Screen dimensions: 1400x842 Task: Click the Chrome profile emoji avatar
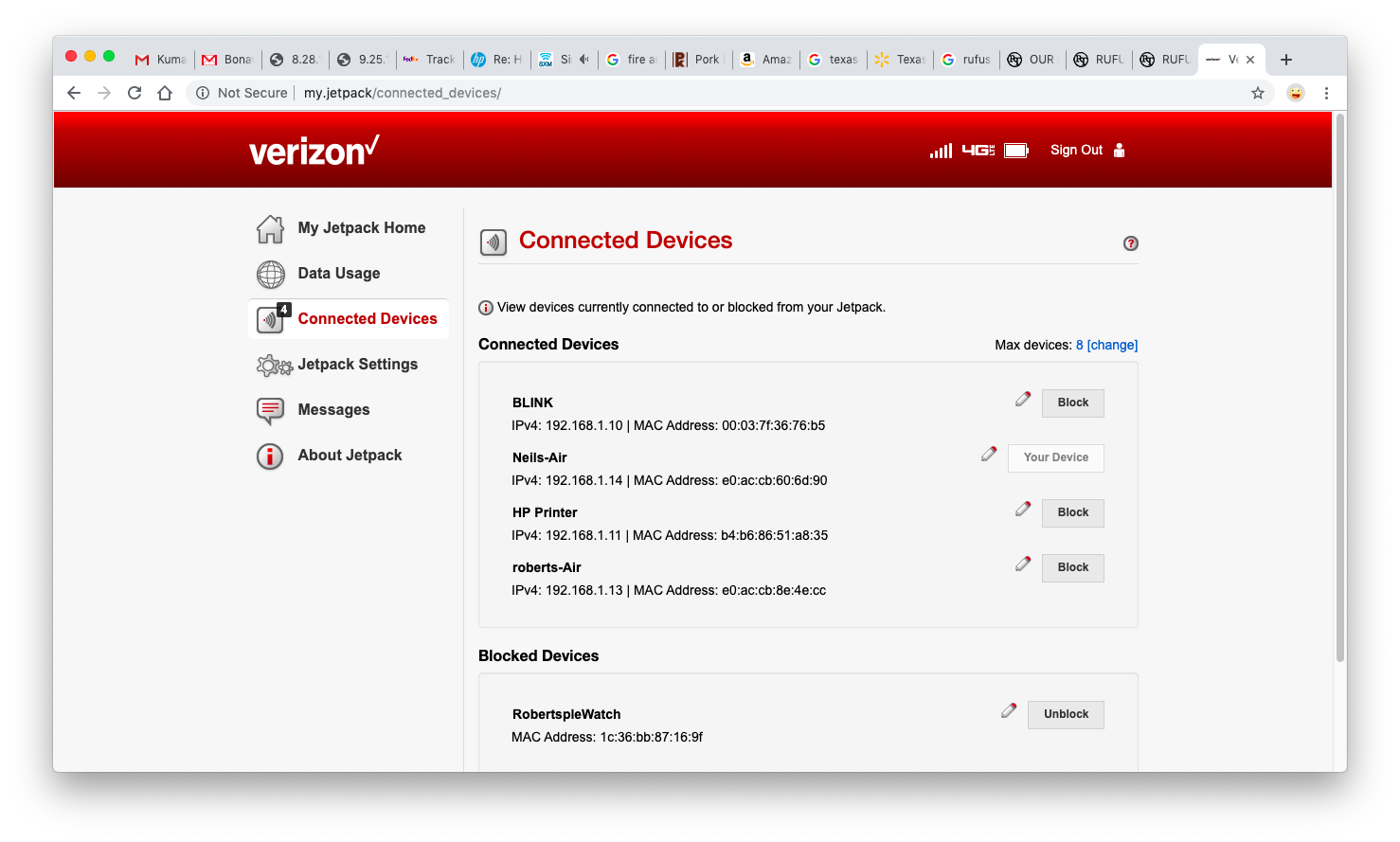[x=1294, y=93]
